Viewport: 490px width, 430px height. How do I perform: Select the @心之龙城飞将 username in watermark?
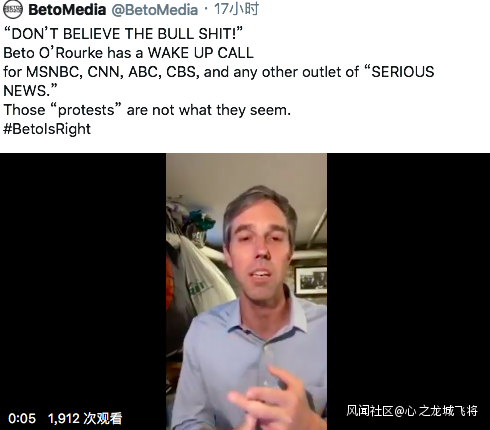[x=436, y=411]
